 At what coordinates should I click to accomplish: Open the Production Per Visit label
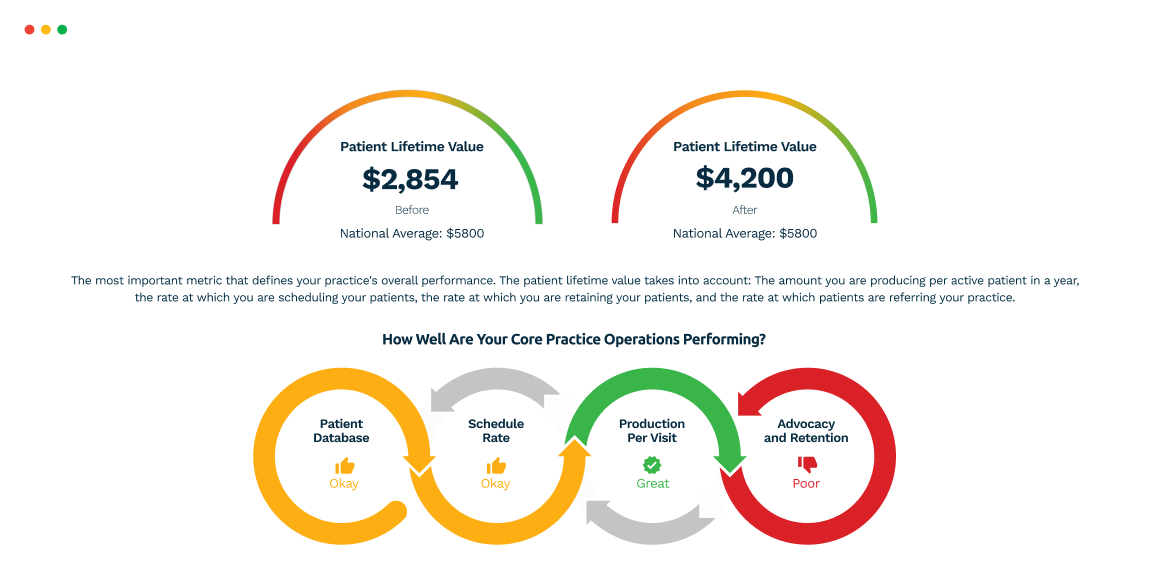(652, 431)
